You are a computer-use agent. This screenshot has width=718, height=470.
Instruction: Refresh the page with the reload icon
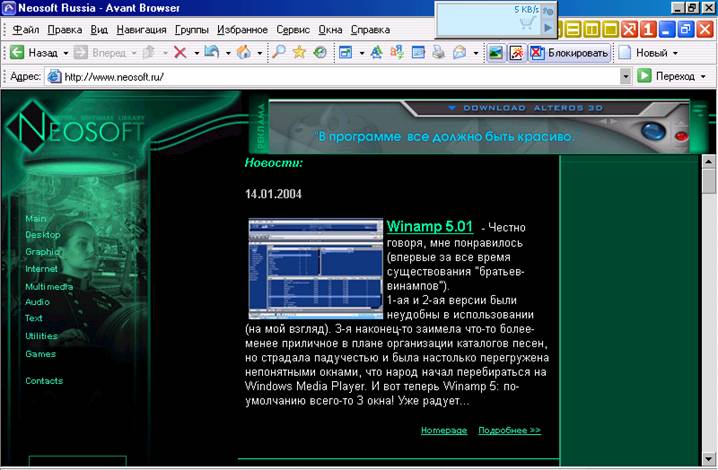pyautogui.click(x=212, y=52)
